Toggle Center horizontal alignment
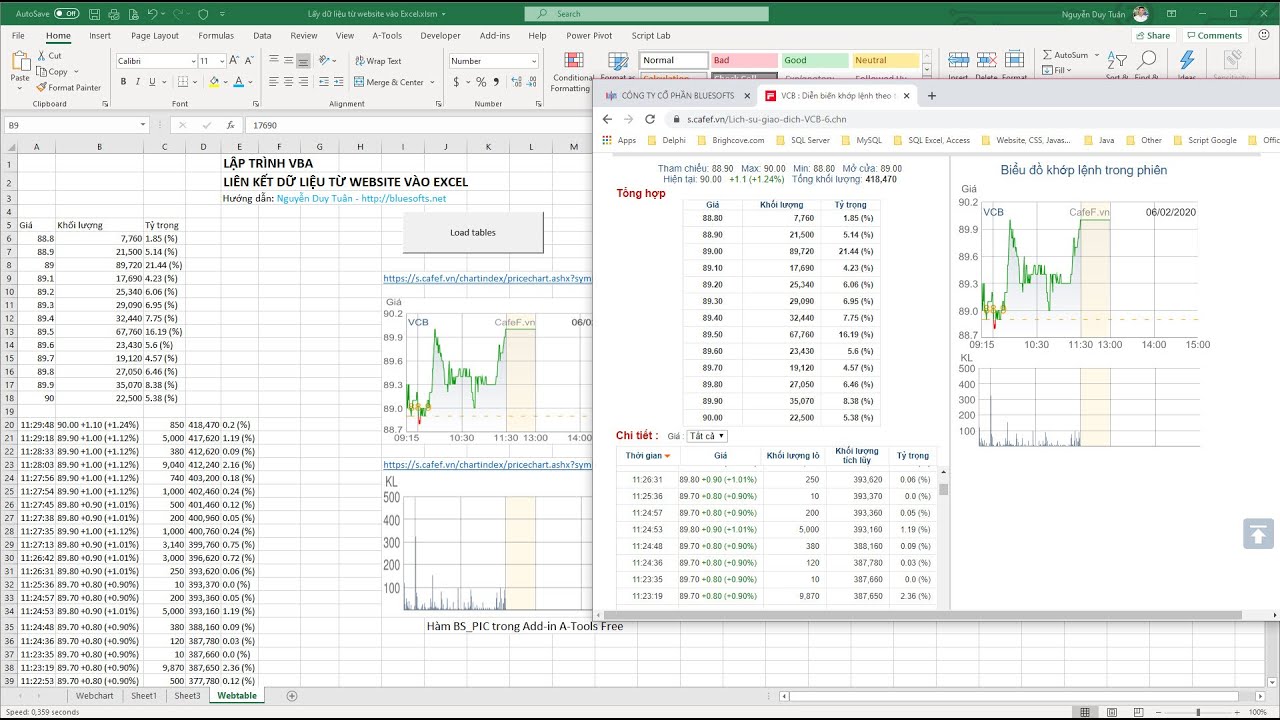This screenshot has width=1280, height=720. pyautogui.click(x=289, y=82)
